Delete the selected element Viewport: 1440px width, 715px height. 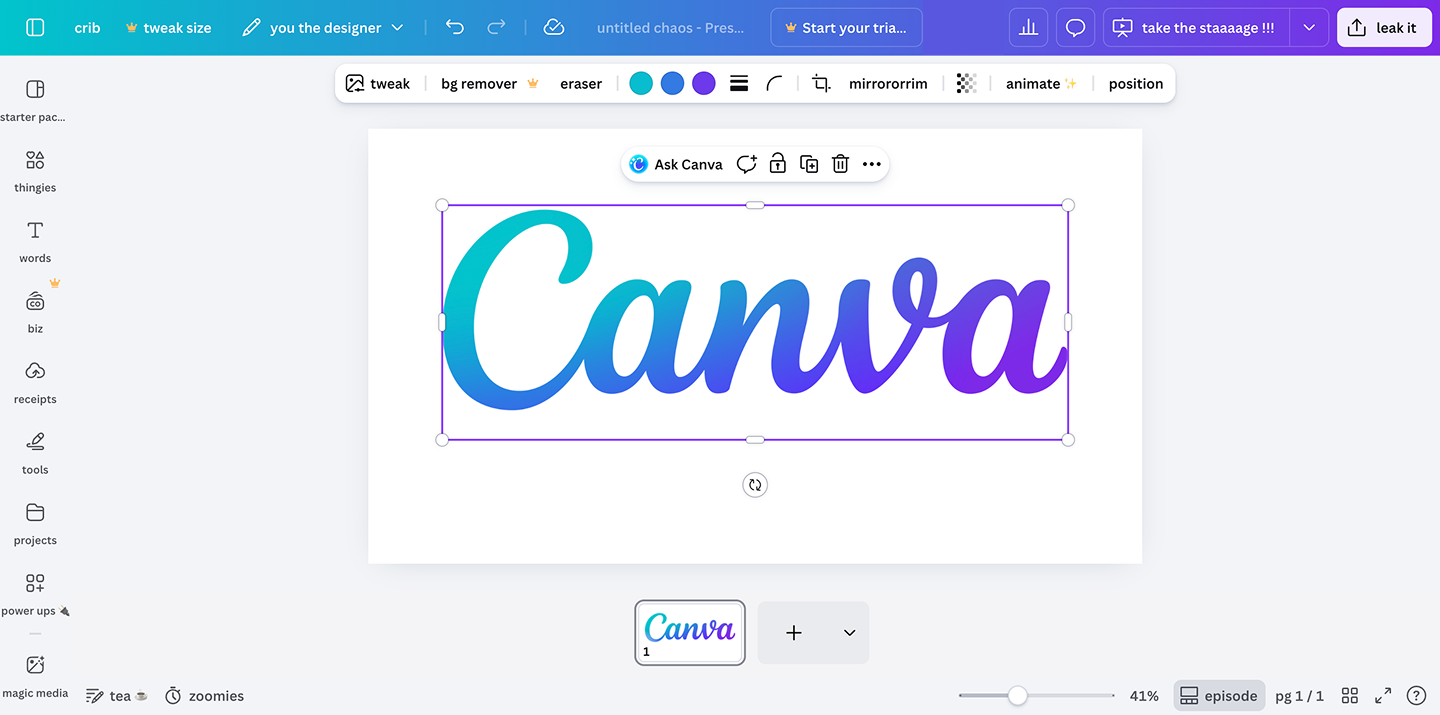tap(840, 164)
